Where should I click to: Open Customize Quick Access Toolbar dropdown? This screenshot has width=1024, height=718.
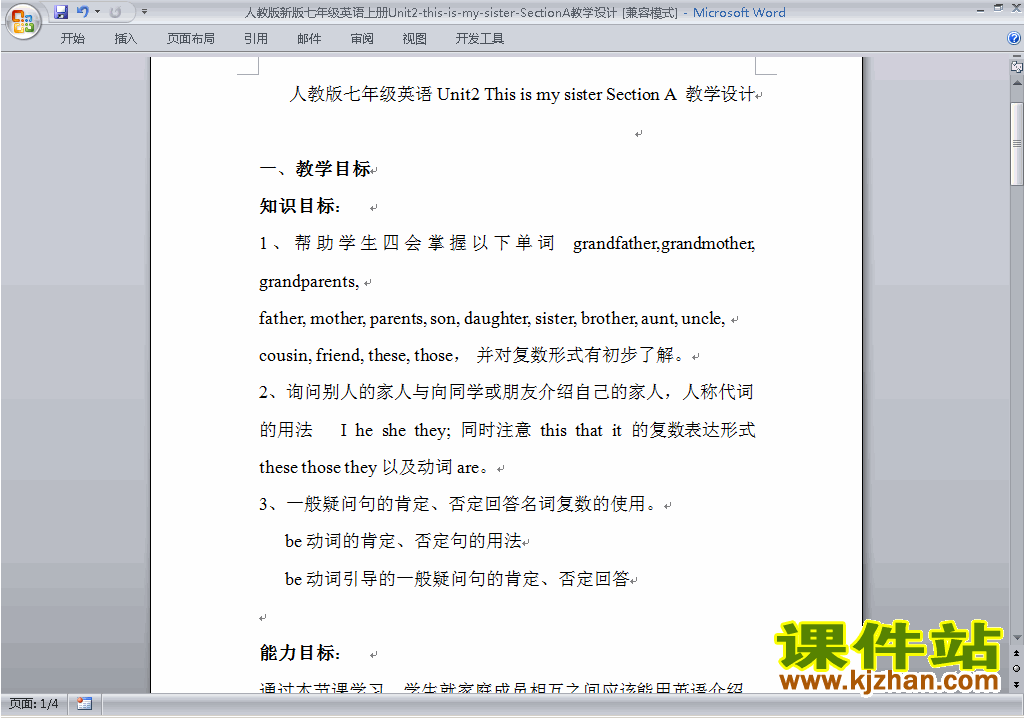144,12
